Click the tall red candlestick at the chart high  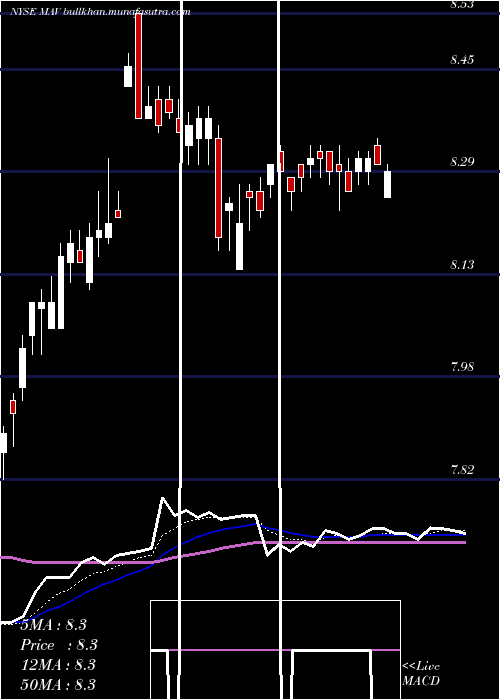[138, 66]
